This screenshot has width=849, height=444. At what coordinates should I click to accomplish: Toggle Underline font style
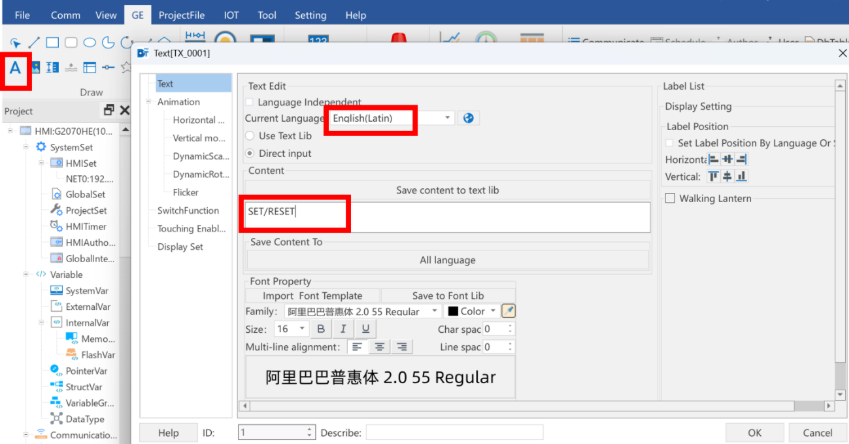(x=365, y=329)
